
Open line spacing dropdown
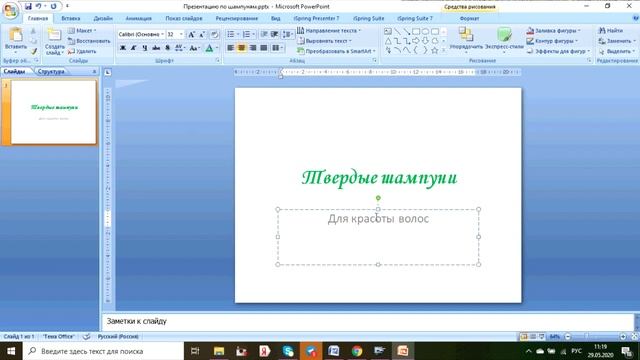click(288, 34)
